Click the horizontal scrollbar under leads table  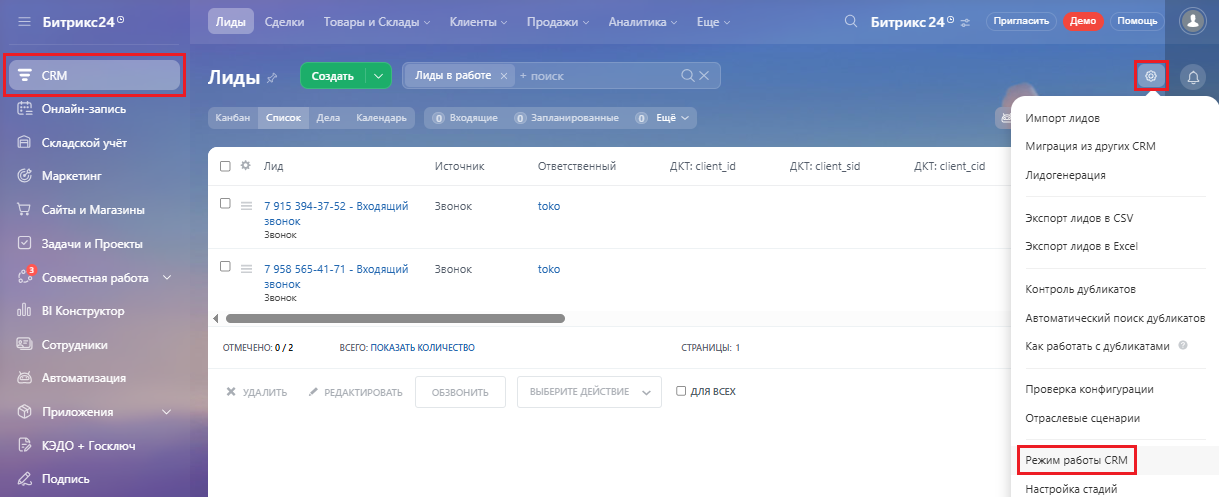tap(395, 319)
